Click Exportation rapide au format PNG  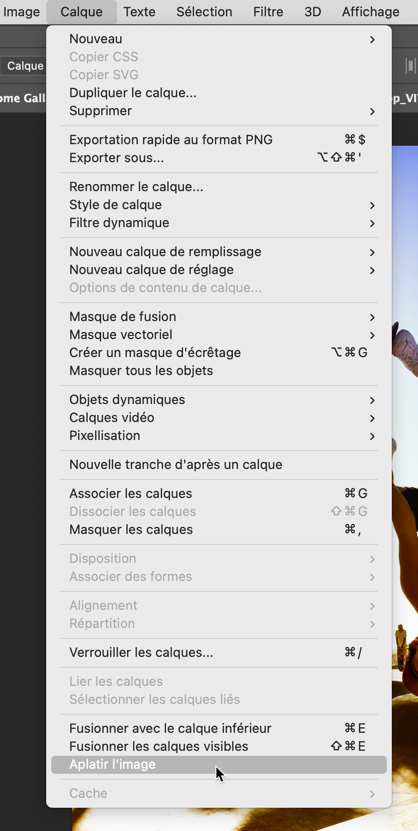[219, 139]
